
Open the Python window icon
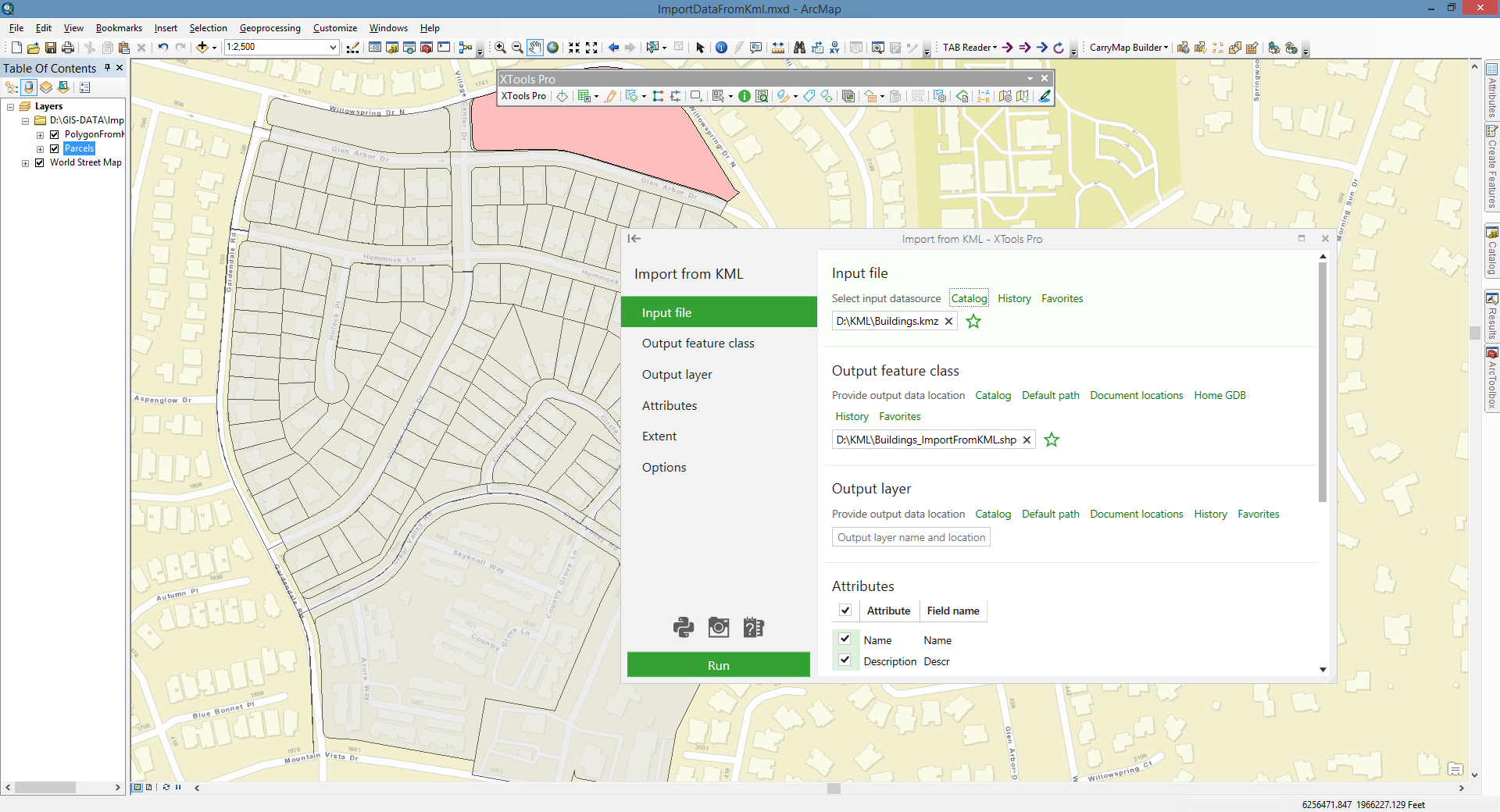click(x=444, y=48)
